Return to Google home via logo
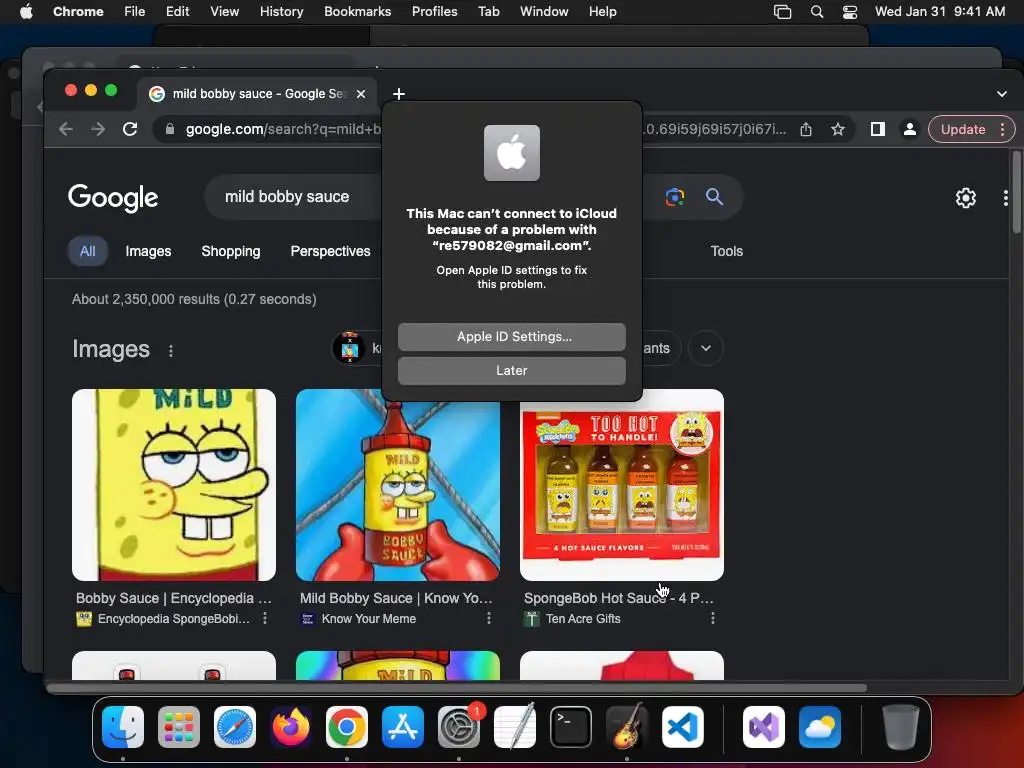The height and width of the screenshot is (768, 1024). (x=113, y=197)
